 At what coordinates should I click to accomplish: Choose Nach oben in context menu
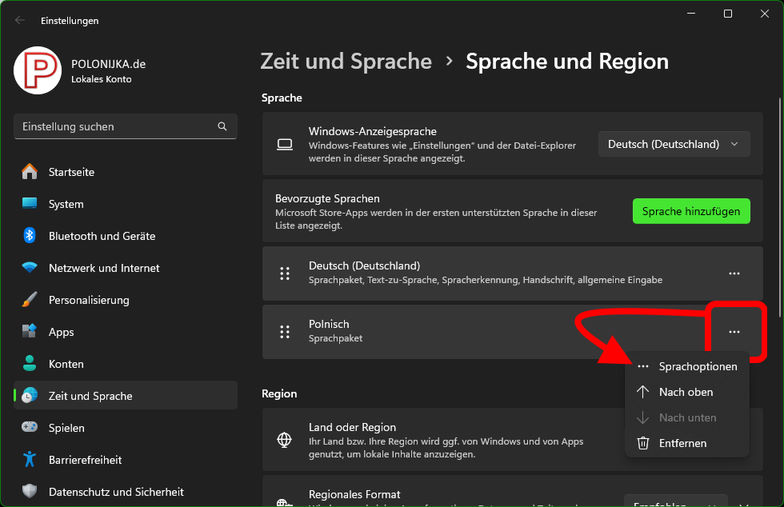[x=685, y=392]
